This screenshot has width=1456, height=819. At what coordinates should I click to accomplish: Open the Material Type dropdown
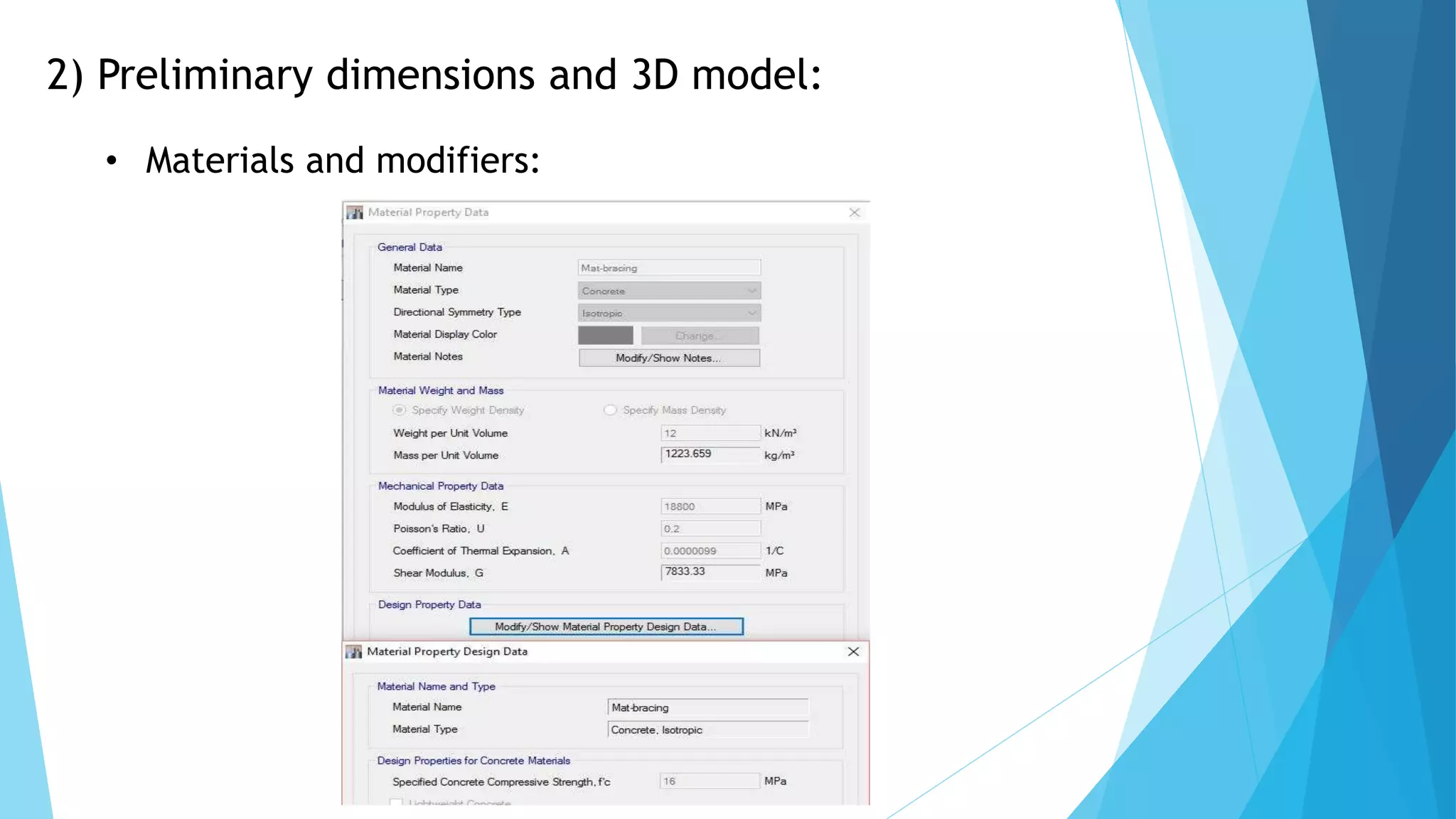[669, 291]
